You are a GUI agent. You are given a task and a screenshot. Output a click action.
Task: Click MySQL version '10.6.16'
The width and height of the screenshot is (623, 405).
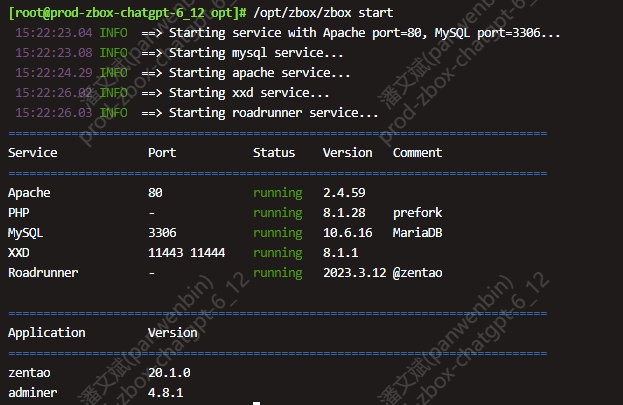tap(348, 233)
